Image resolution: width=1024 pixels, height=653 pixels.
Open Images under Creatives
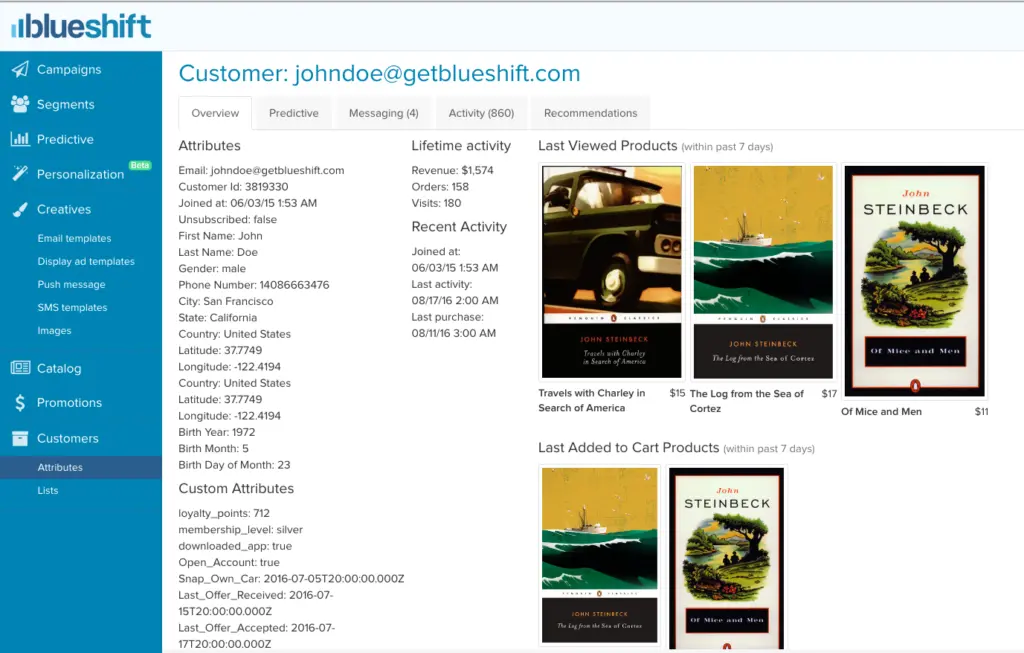point(54,330)
